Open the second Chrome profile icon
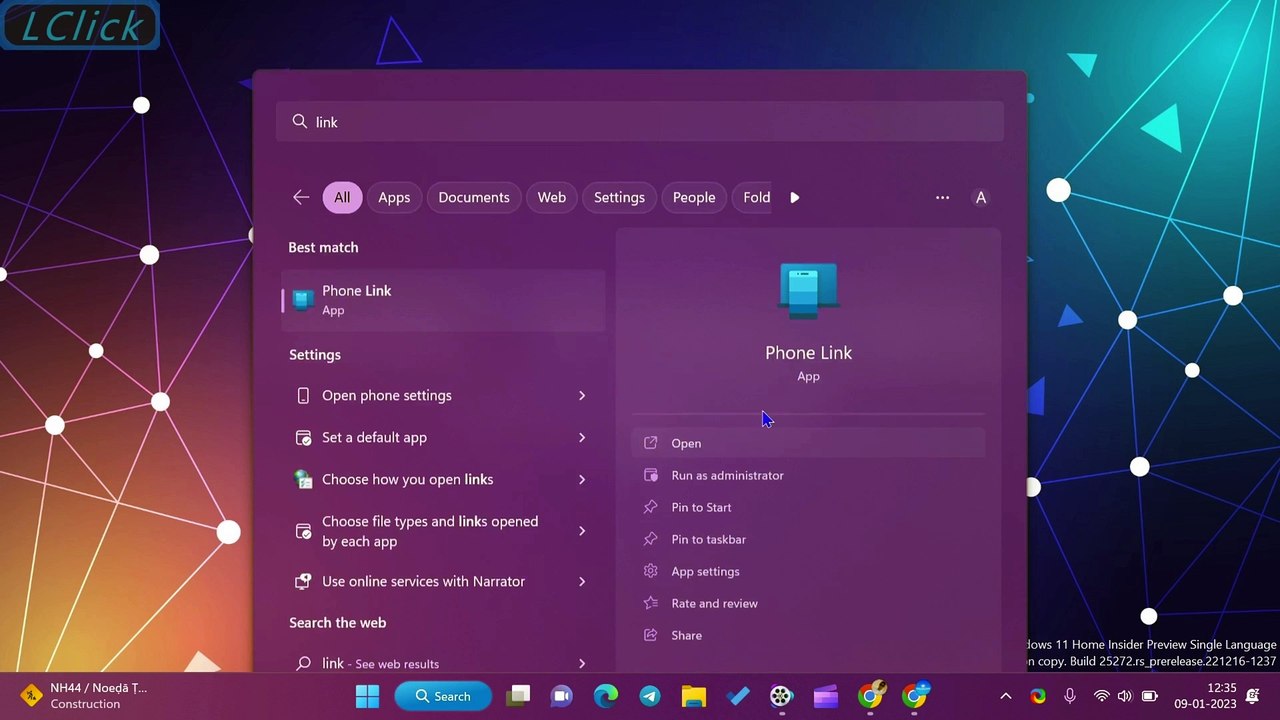Image resolution: width=1280 pixels, height=720 pixels. tap(915, 696)
